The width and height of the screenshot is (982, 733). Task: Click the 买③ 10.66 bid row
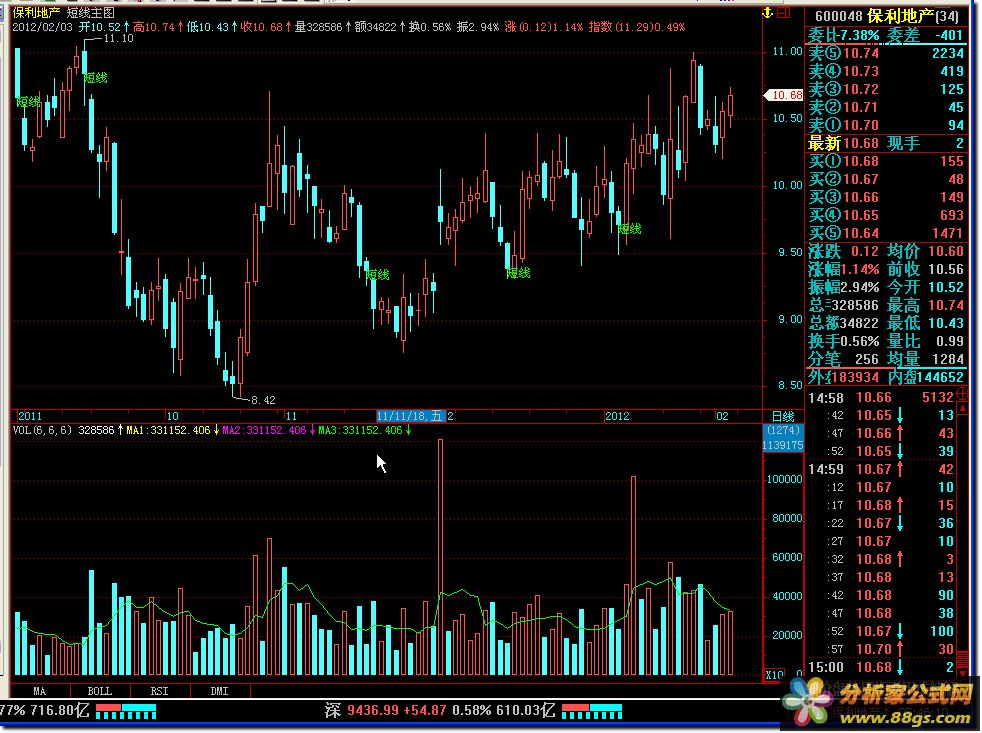(886, 198)
